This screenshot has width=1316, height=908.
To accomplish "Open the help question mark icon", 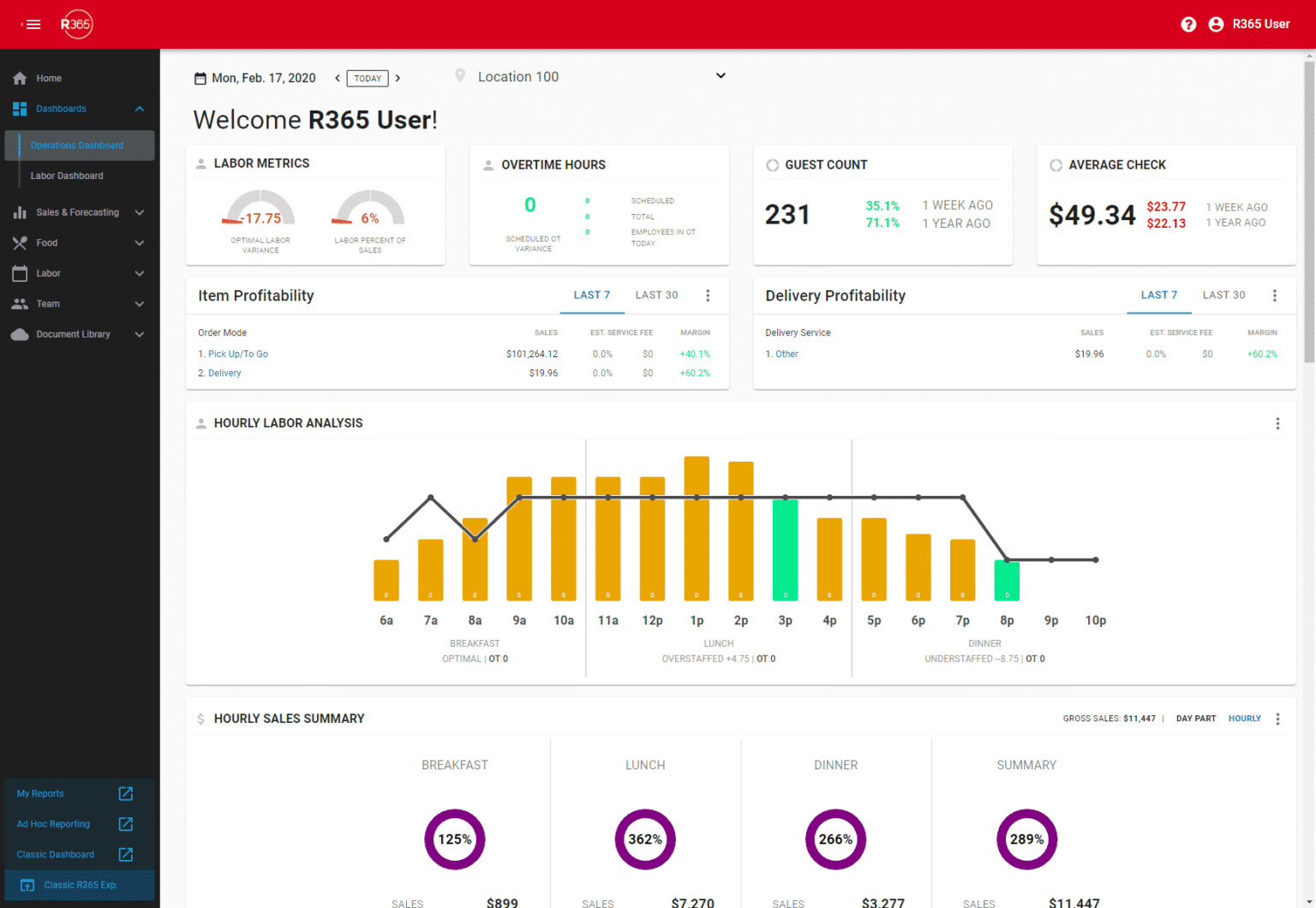I will [1188, 24].
